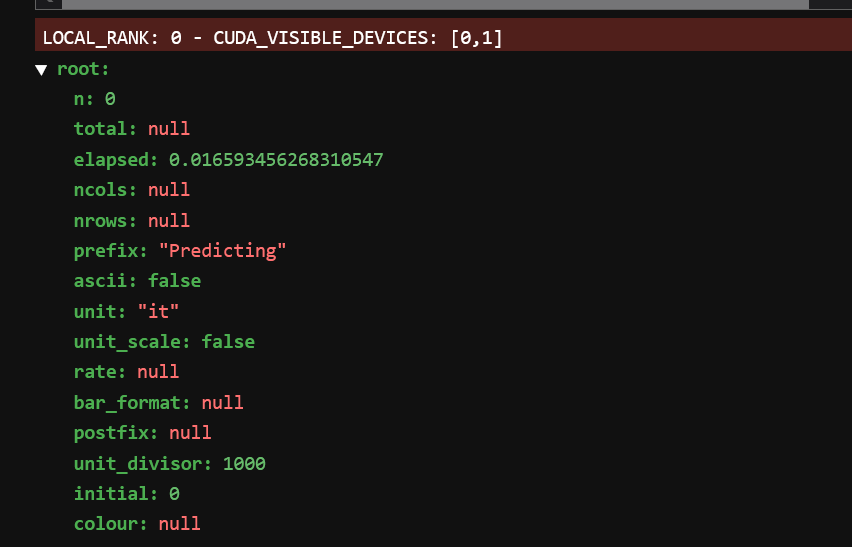
Task: Select the rate null entry
Action: coord(127,372)
